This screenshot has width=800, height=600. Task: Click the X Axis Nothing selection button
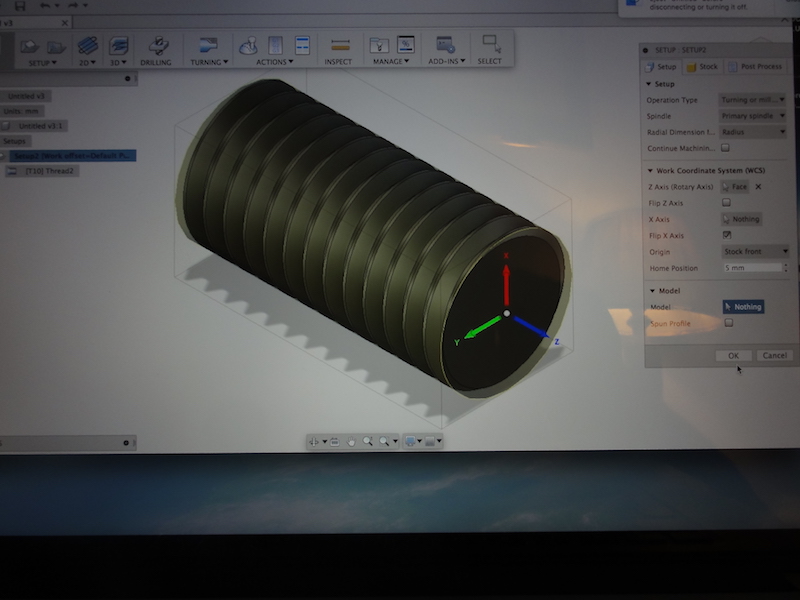pyautogui.click(x=741, y=219)
